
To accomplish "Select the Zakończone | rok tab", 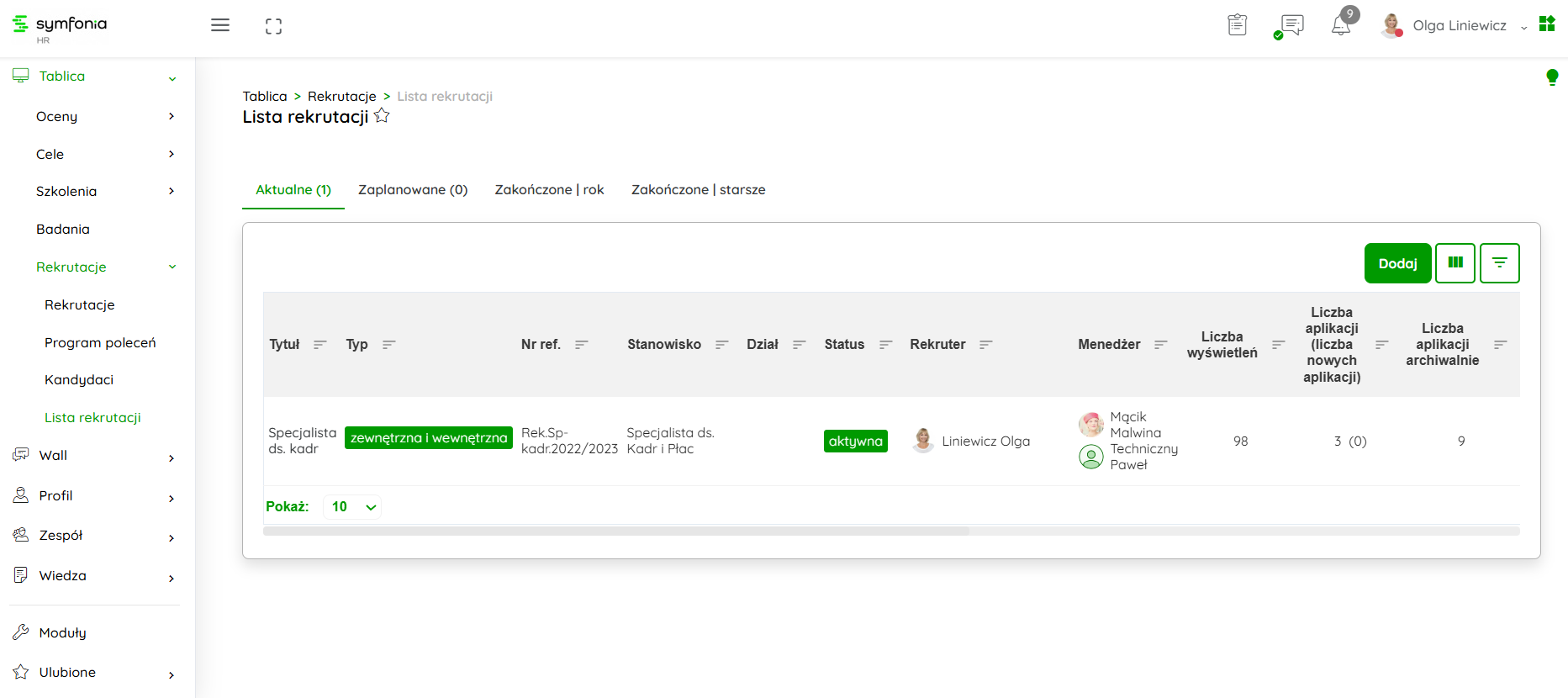I will click(x=549, y=190).
